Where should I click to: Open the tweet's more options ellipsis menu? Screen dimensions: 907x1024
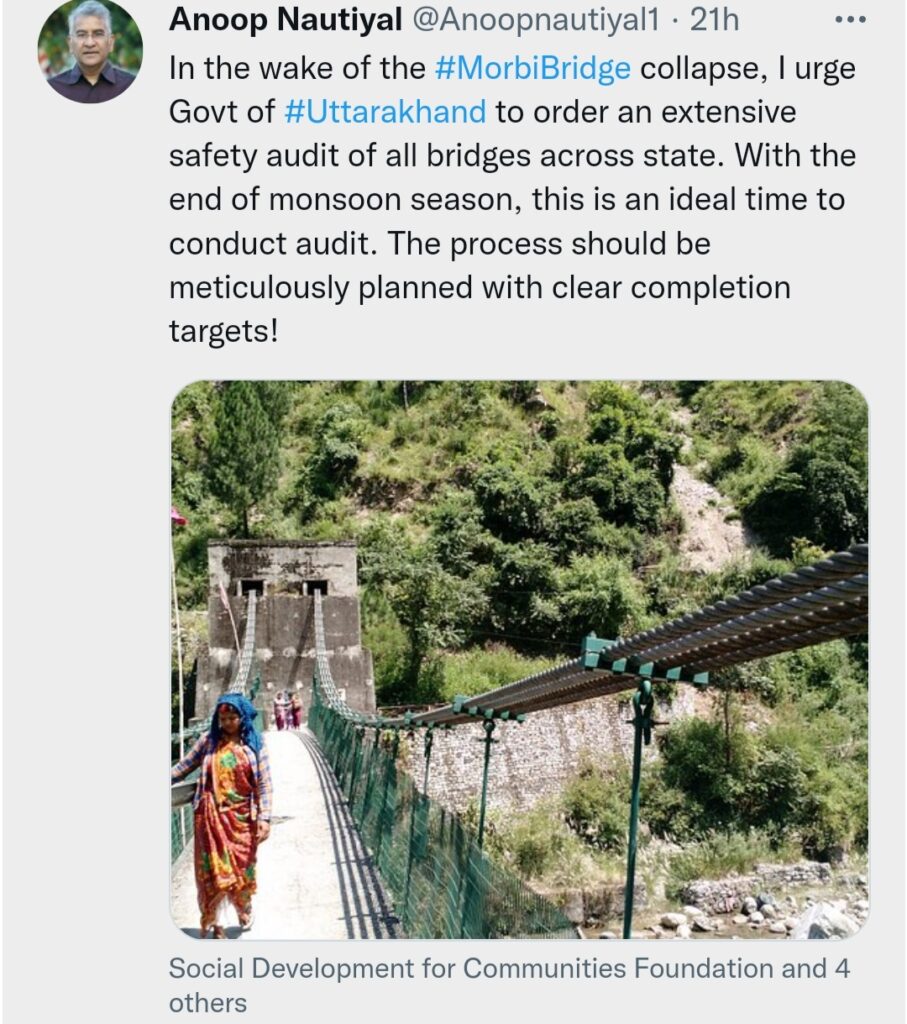coord(851,20)
